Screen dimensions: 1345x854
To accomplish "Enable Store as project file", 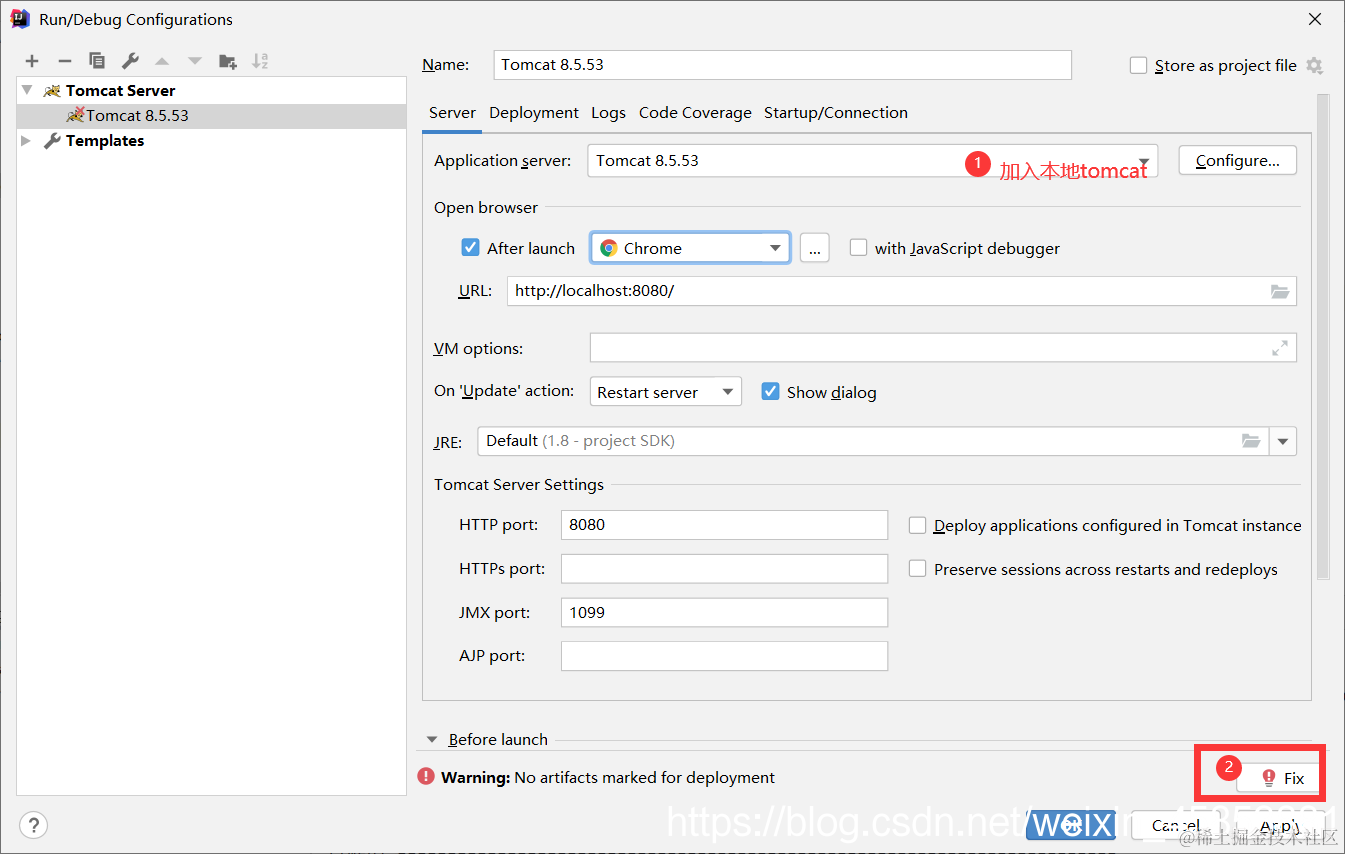I will [x=1138, y=65].
